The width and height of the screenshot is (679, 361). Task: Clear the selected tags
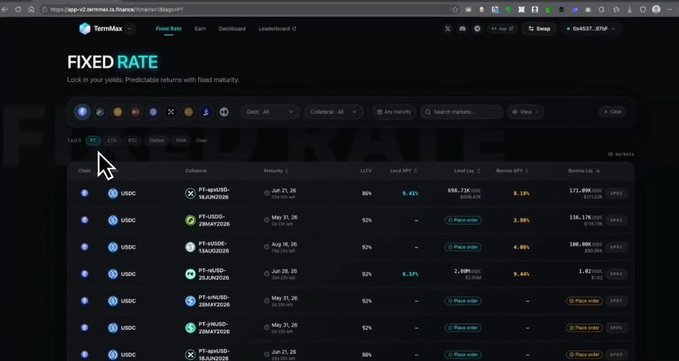coord(201,140)
